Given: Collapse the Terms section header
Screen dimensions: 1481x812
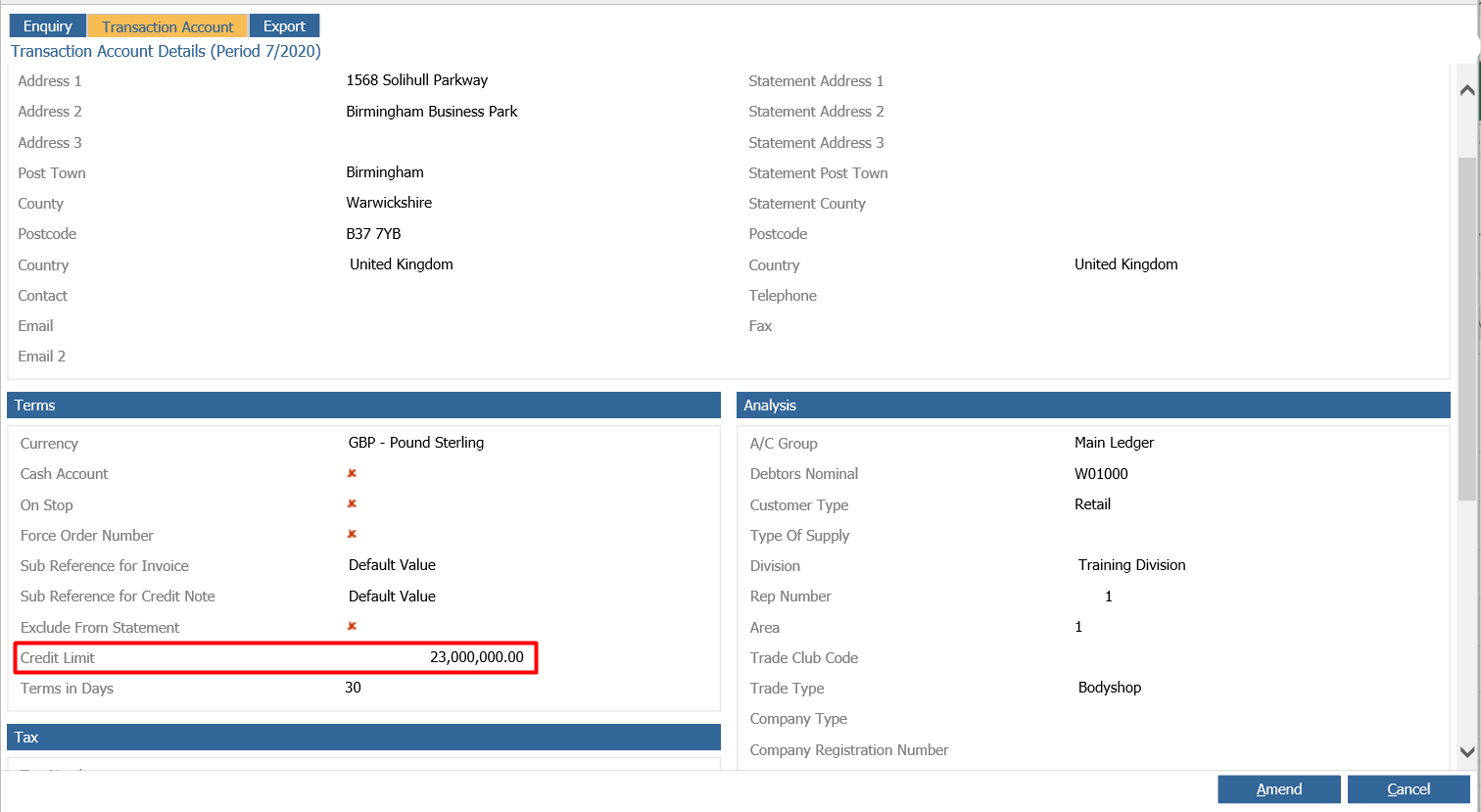Looking at the screenshot, I should [363, 406].
